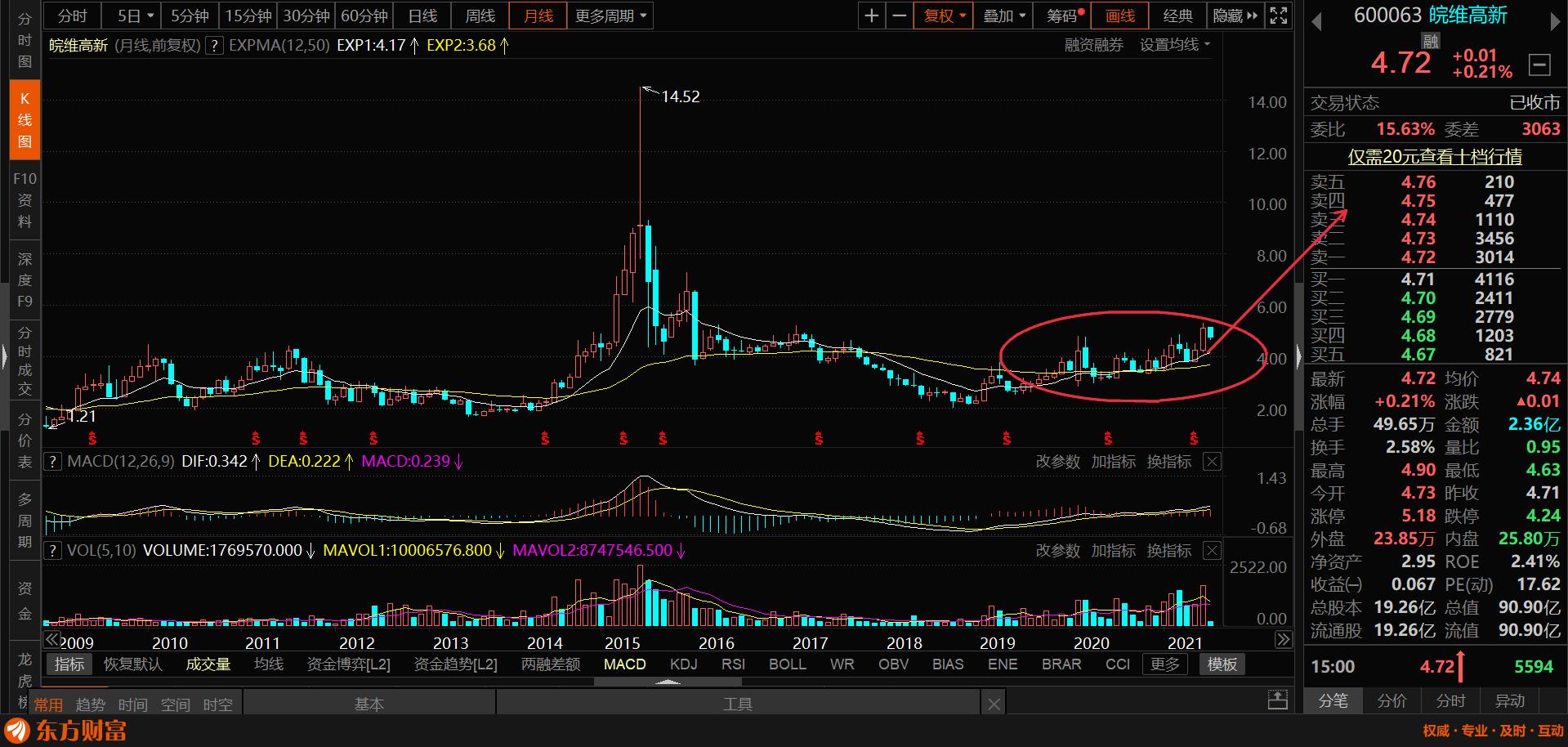Image resolution: width=1568 pixels, height=747 pixels.
Task: Go to previous stock with left arrow
Action: click(1316, 22)
